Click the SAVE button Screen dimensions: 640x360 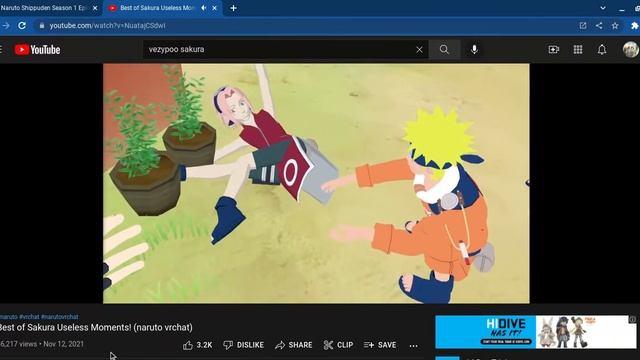click(380, 345)
